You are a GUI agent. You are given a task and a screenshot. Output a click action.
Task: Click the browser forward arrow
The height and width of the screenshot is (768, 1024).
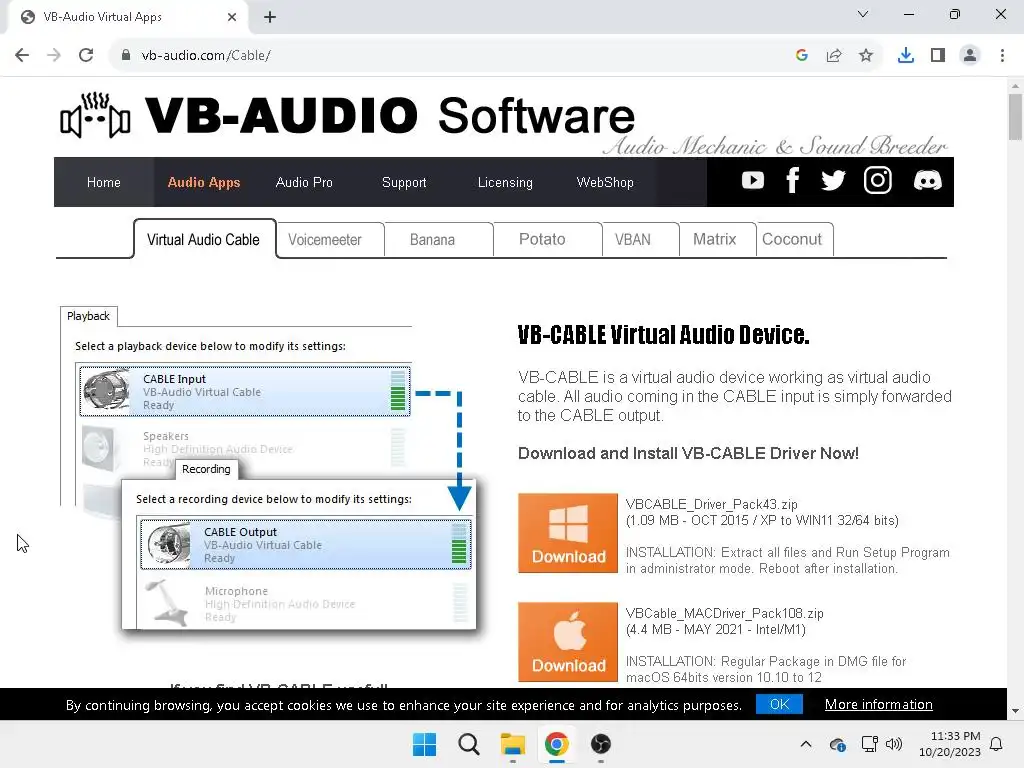tap(54, 55)
